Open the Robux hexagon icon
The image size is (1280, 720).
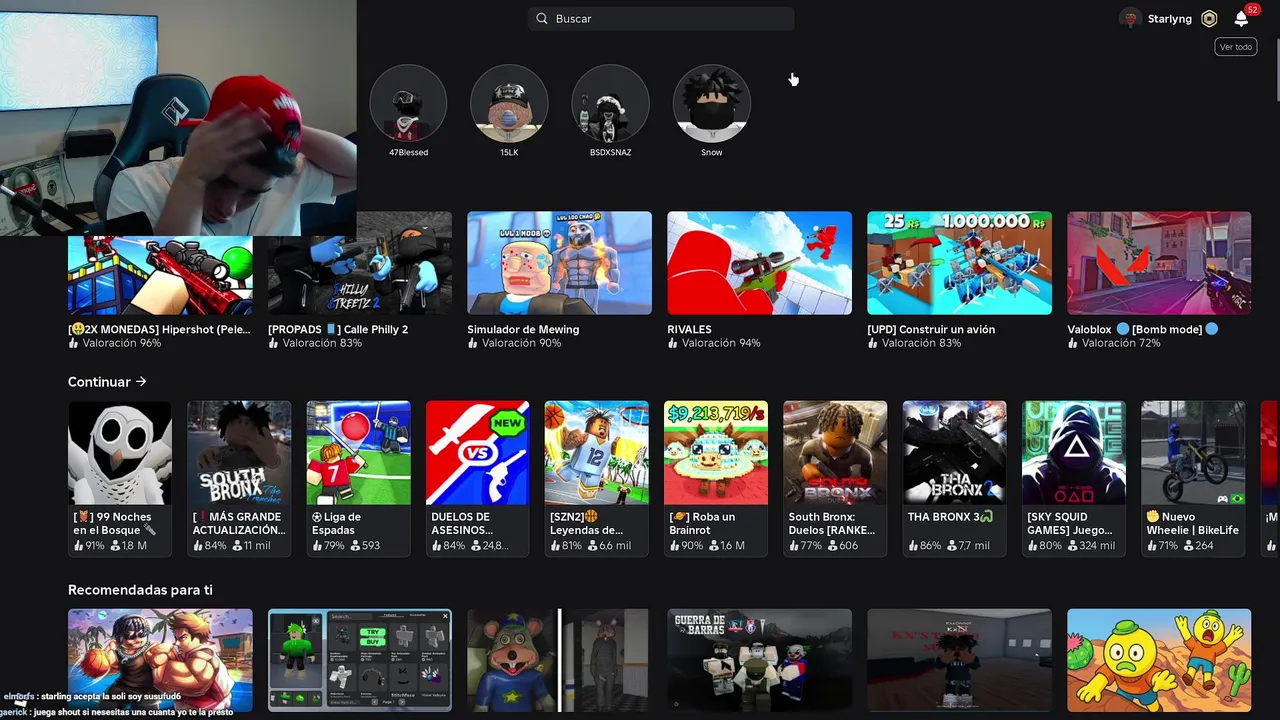point(1209,19)
